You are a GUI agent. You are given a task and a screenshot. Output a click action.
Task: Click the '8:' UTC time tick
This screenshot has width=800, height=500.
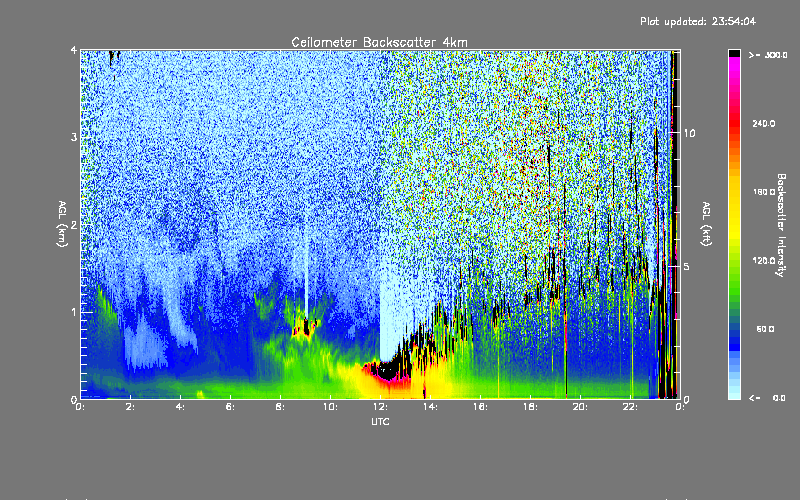pyautogui.click(x=280, y=407)
